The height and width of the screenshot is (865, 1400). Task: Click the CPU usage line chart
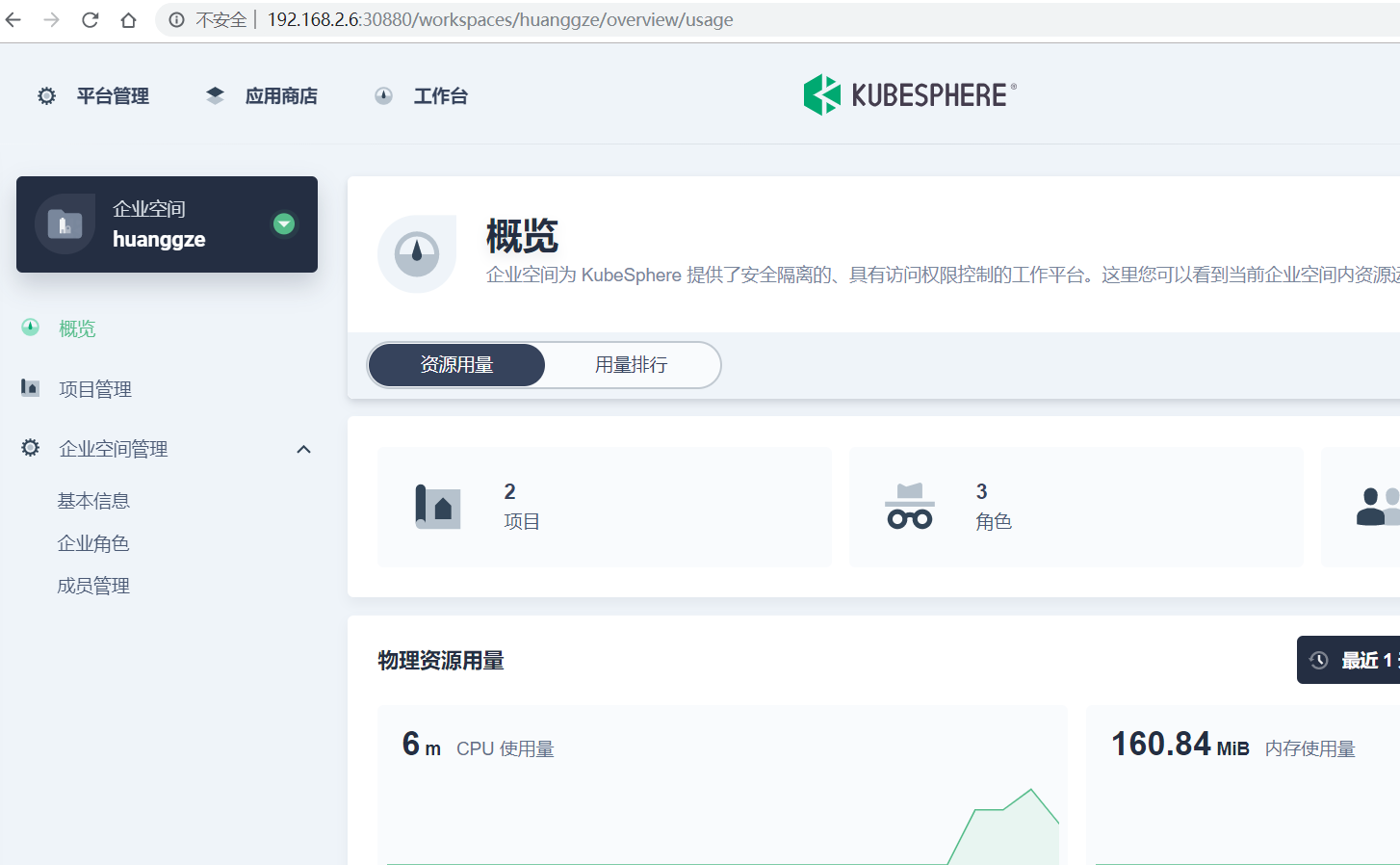(x=722, y=825)
